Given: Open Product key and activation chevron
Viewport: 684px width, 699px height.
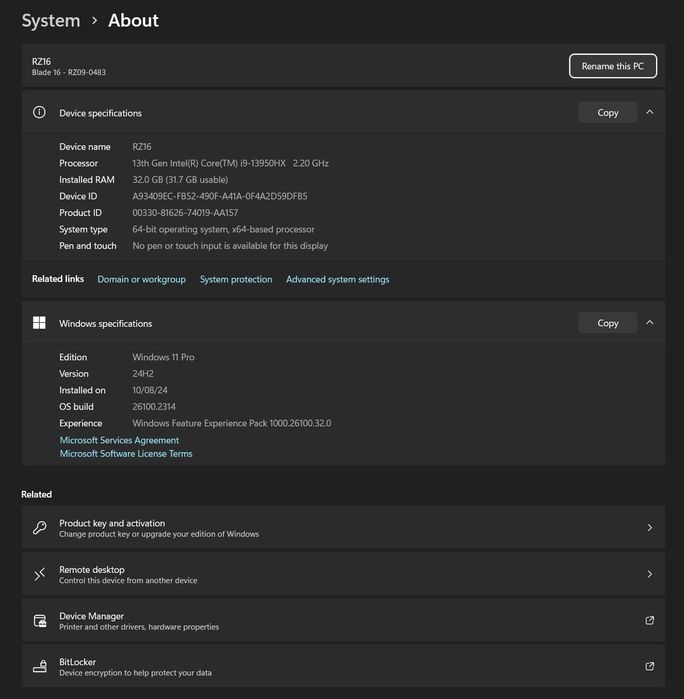Looking at the screenshot, I should click(x=649, y=528).
